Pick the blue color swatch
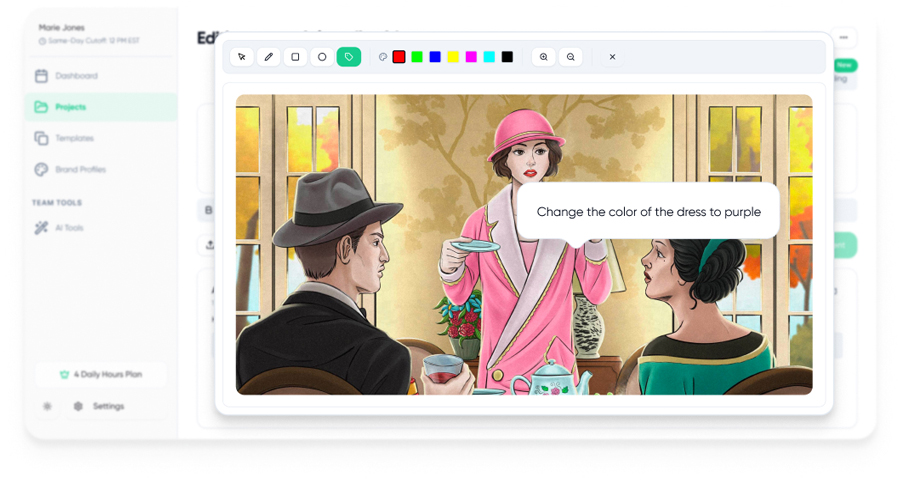900x480 pixels. pyautogui.click(x=435, y=57)
